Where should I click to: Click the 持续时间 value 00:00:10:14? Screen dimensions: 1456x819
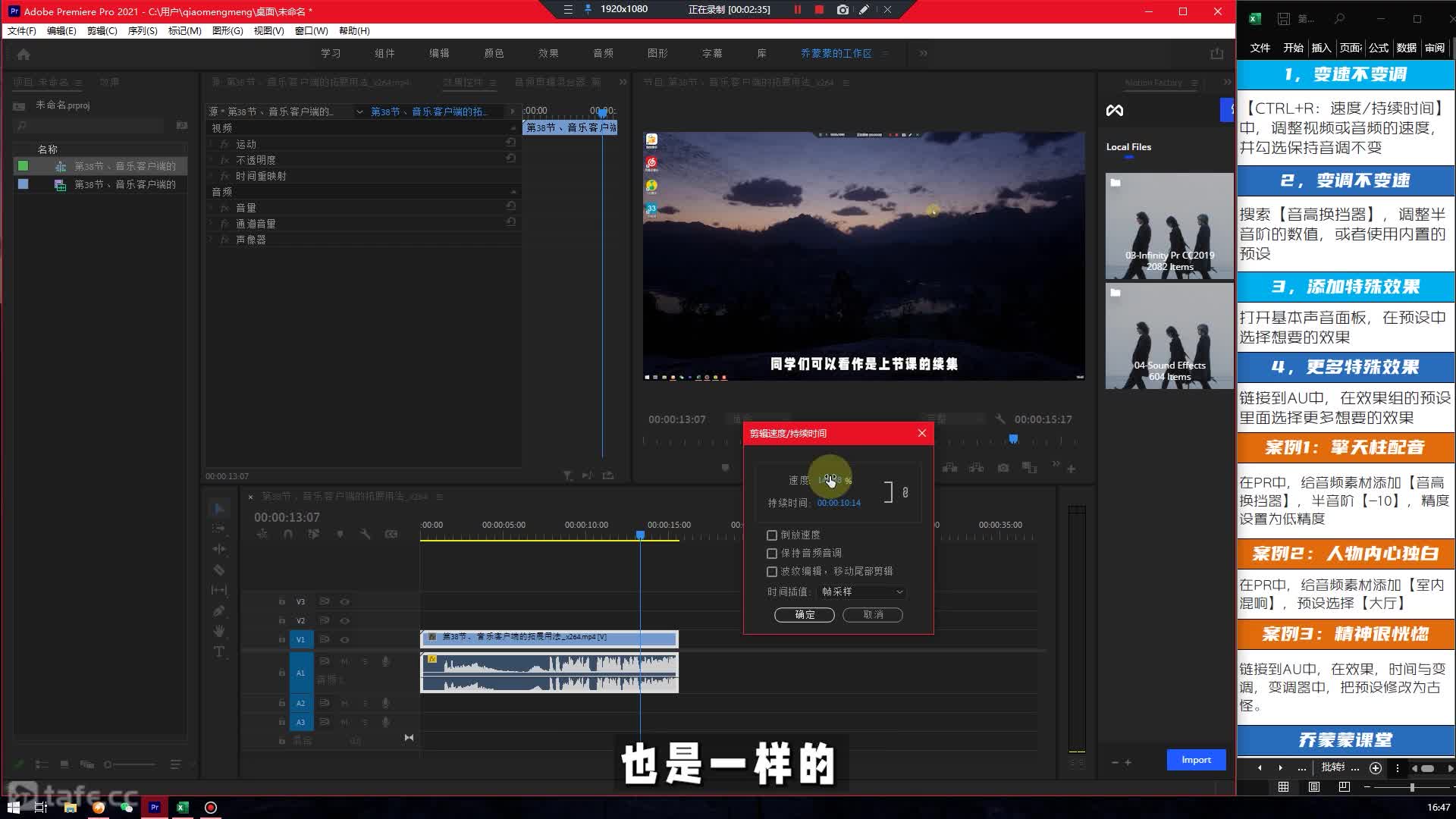pyautogui.click(x=839, y=503)
